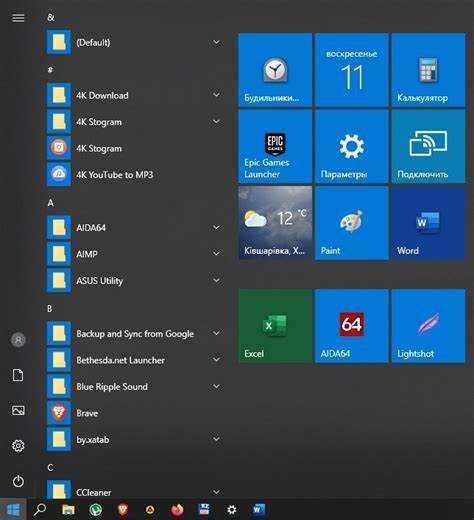The height and width of the screenshot is (520, 474).
Task: Launch the Brave browser from app list
Action: 135,413
